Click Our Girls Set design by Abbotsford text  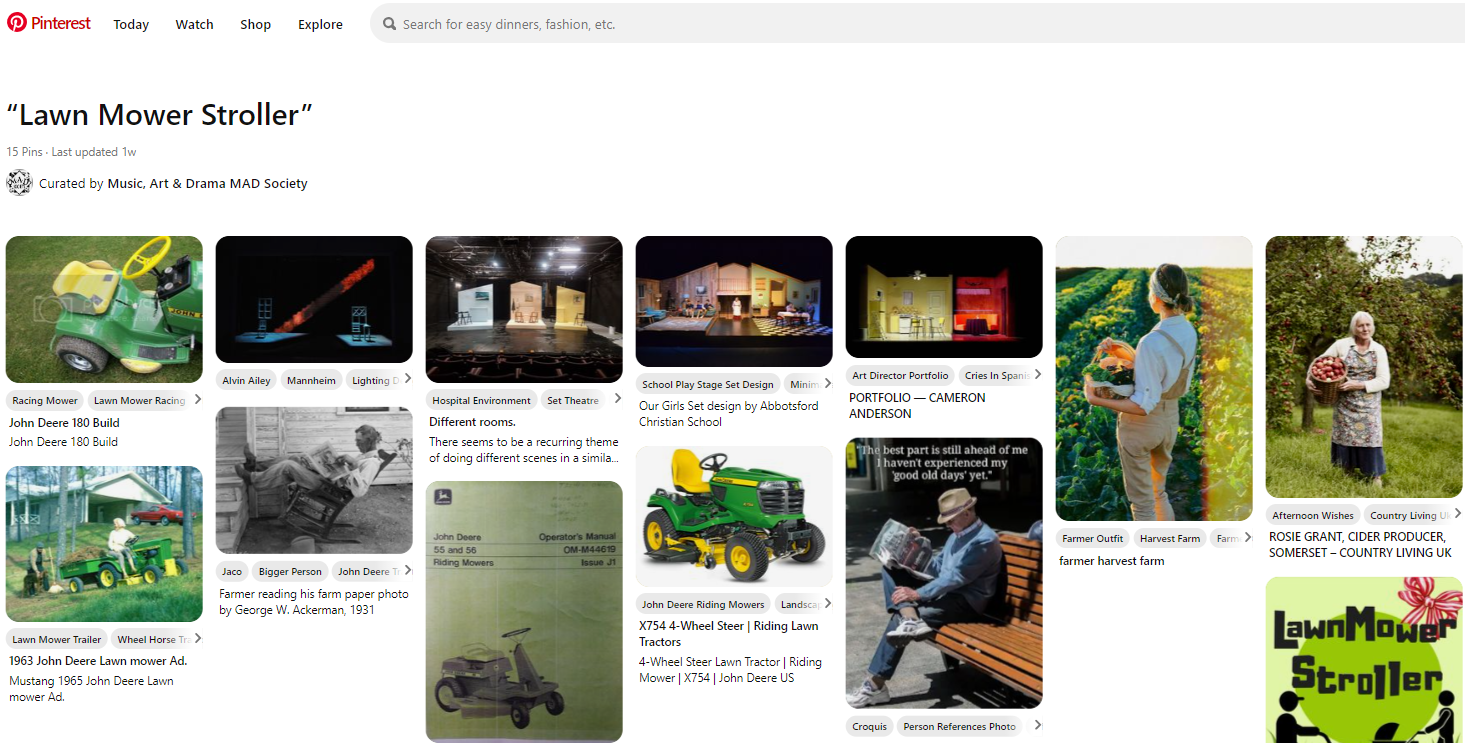coord(729,414)
